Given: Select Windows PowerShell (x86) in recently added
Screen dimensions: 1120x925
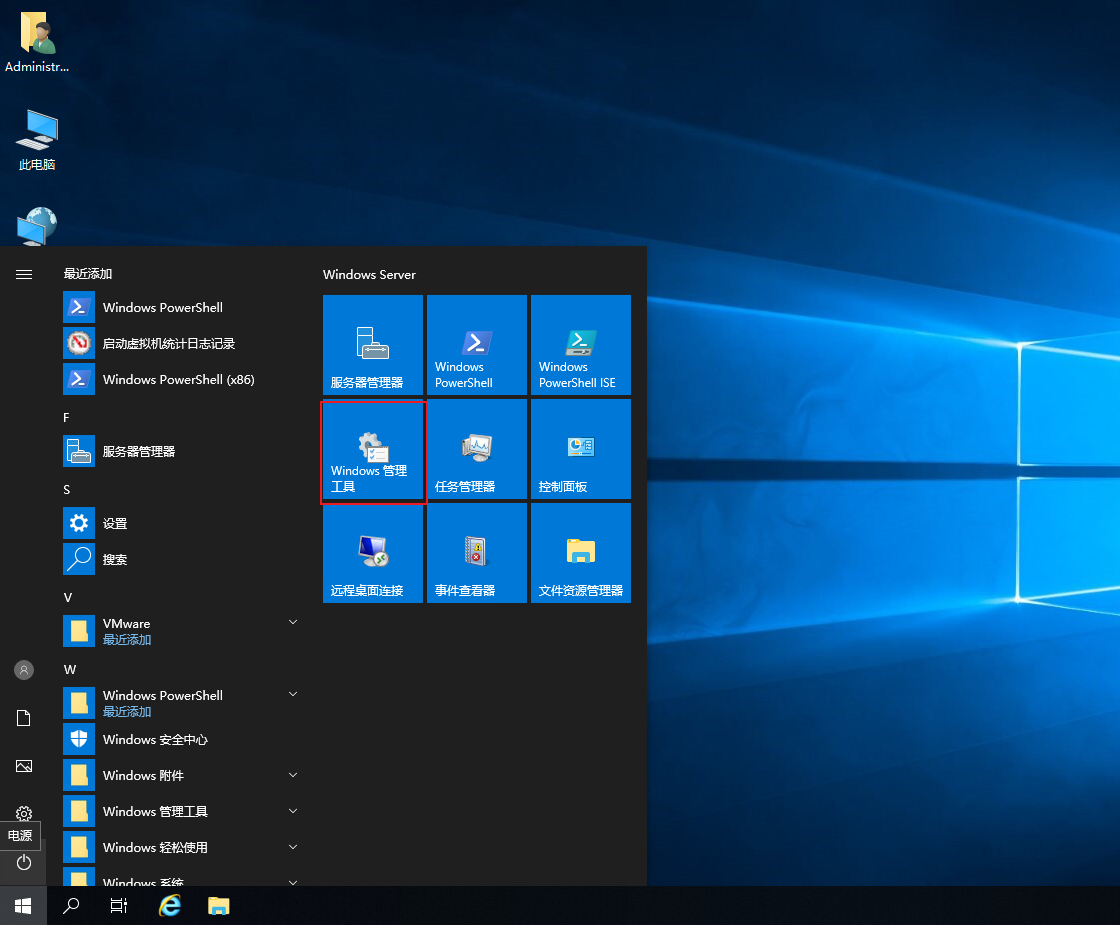Looking at the screenshot, I should pos(178,379).
